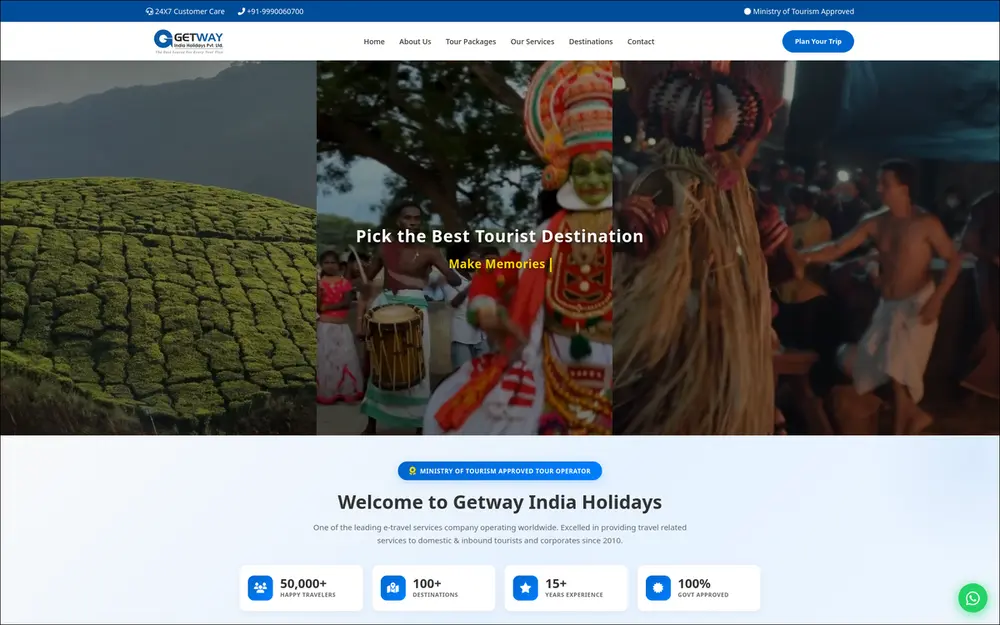This screenshot has width=1000, height=625.
Task: Click the '100+' destinations figure
Action: pos(427,584)
